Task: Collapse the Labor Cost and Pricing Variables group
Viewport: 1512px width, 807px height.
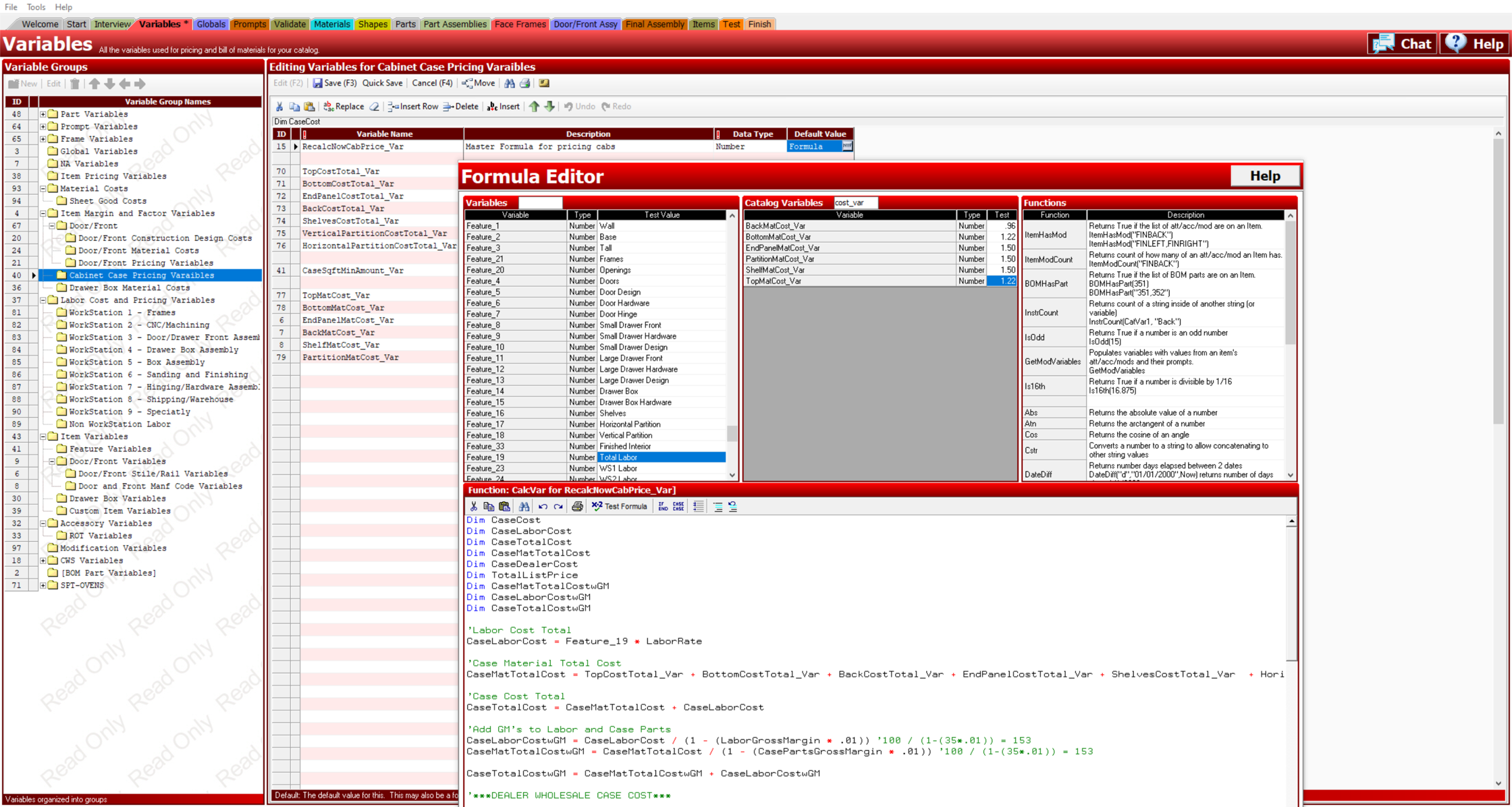Action: point(43,300)
